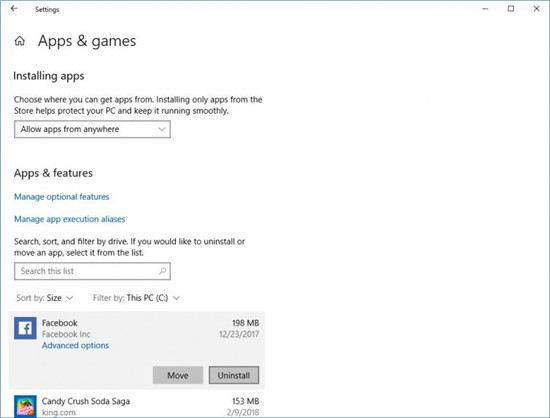Open Settings home via house icon
550x418 pixels.
click(20, 41)
